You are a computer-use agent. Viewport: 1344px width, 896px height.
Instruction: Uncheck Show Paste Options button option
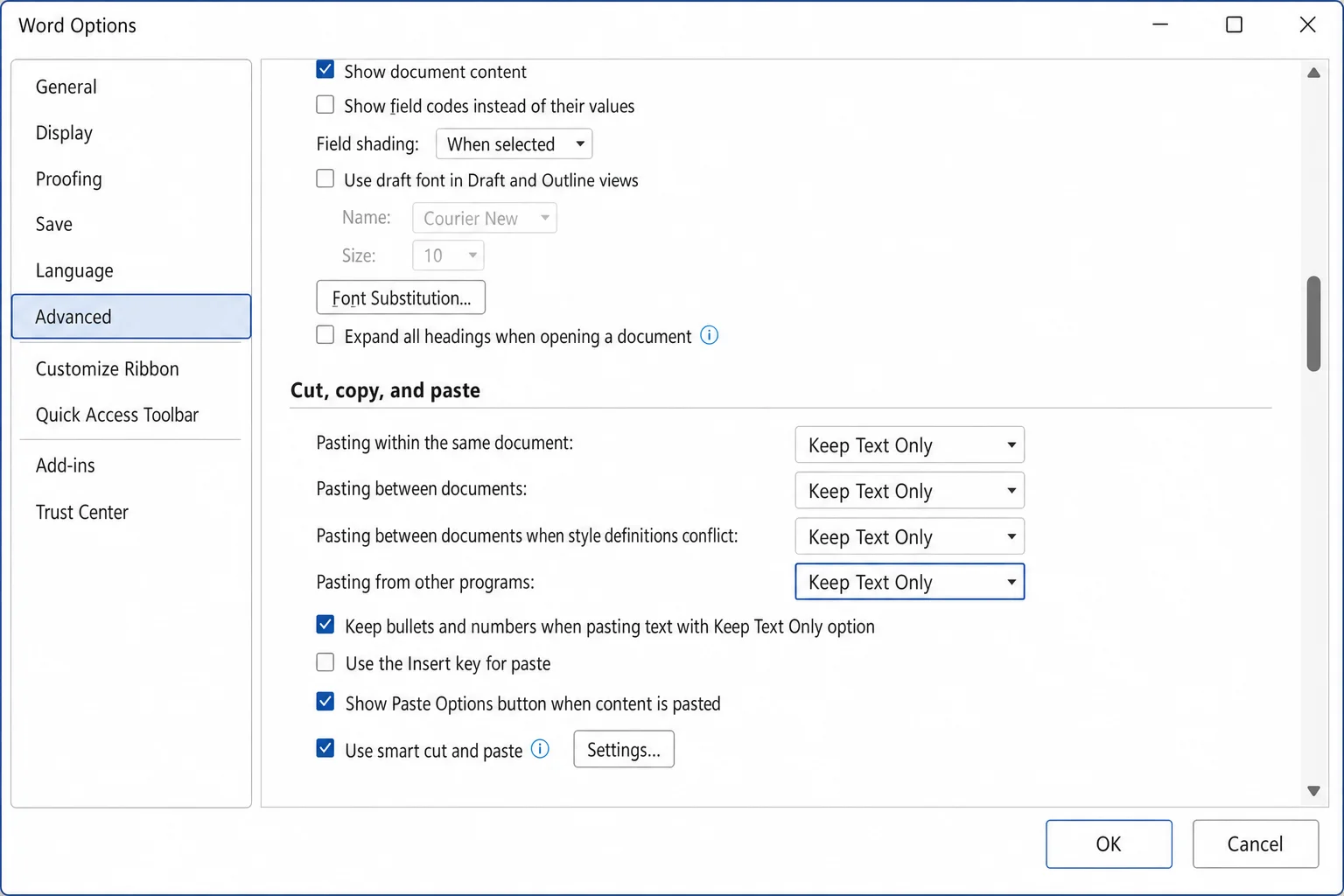coord(325,702)
